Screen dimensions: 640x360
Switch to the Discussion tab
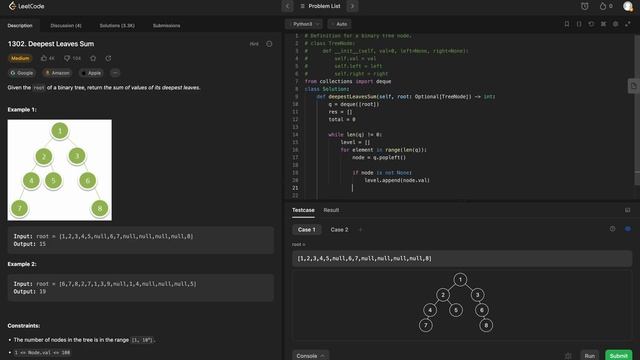point(66,25)
